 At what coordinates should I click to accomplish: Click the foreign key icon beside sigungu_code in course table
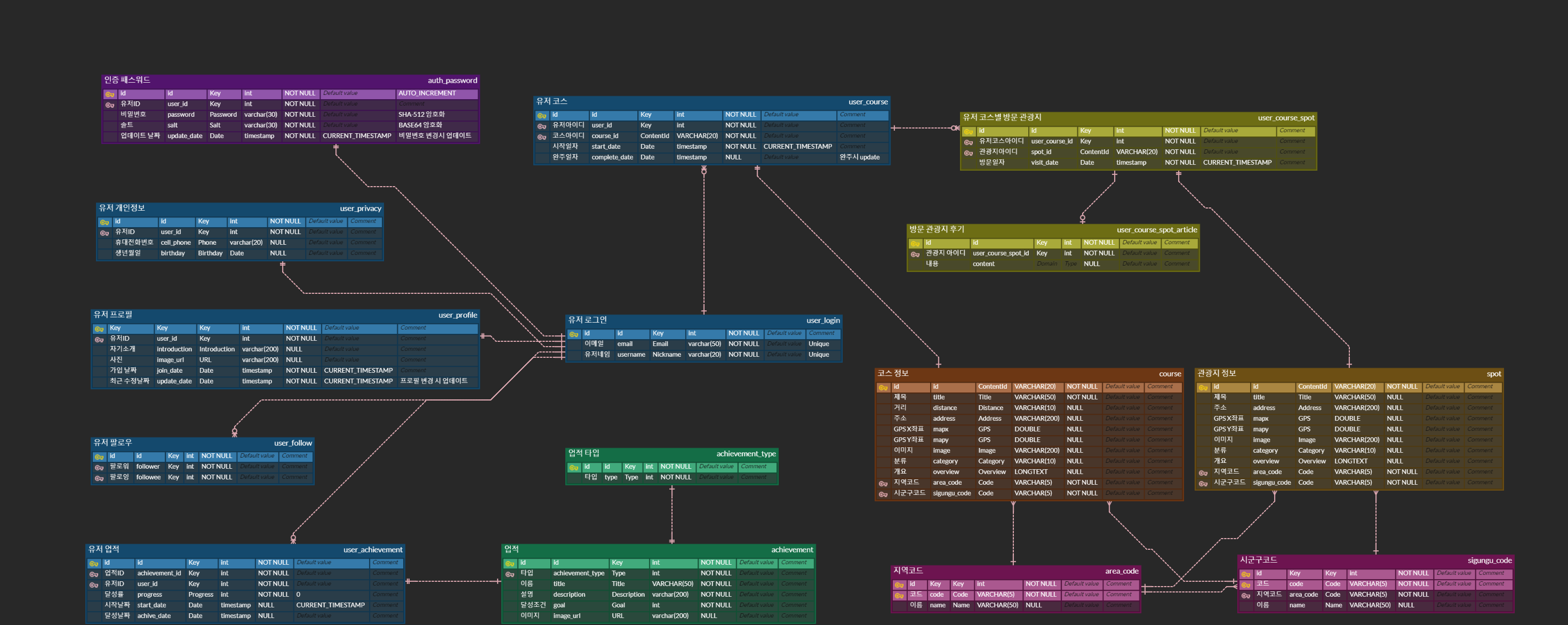pos(883,494)
